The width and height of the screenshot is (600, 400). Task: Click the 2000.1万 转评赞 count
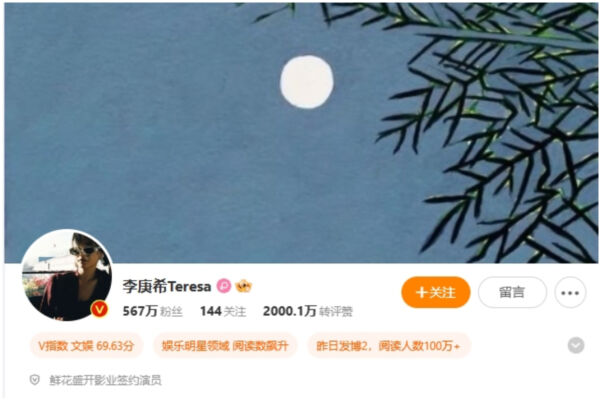click(308, 311)
